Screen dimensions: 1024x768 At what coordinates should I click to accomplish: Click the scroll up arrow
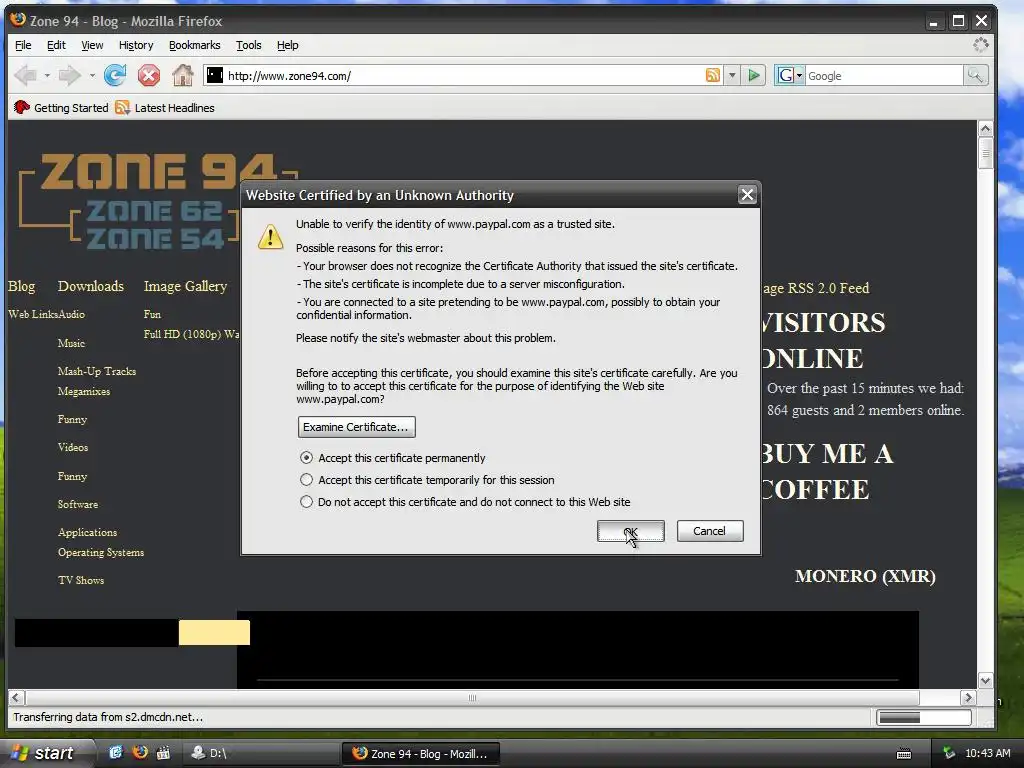tap(985, 129)
